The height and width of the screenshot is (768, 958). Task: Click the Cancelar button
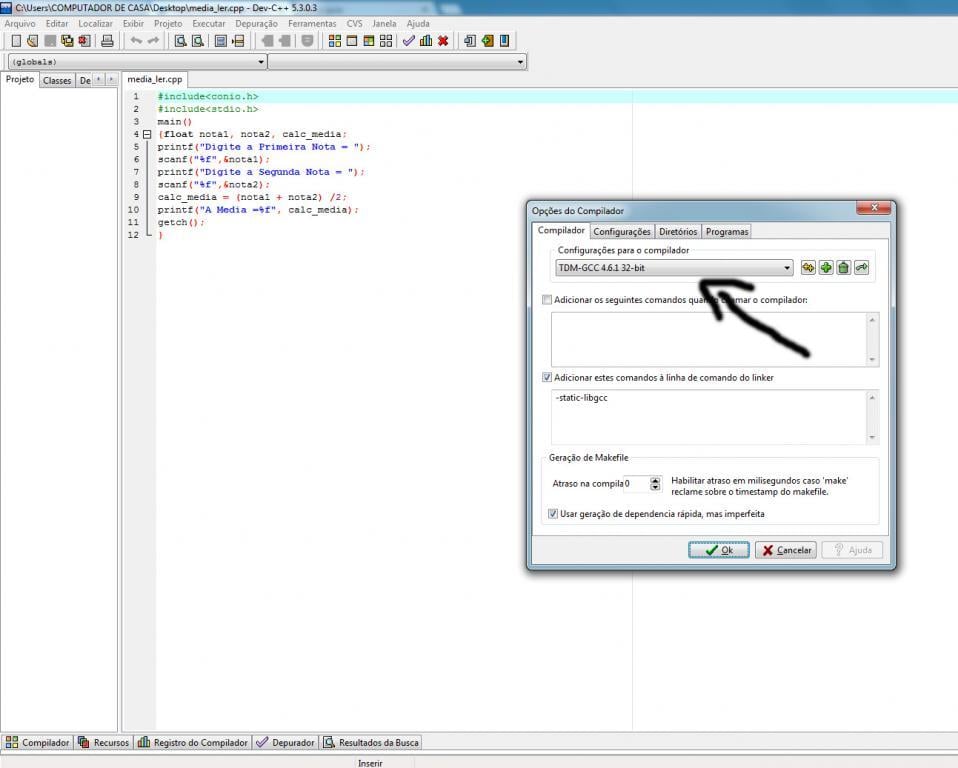(x=786, y=550)
